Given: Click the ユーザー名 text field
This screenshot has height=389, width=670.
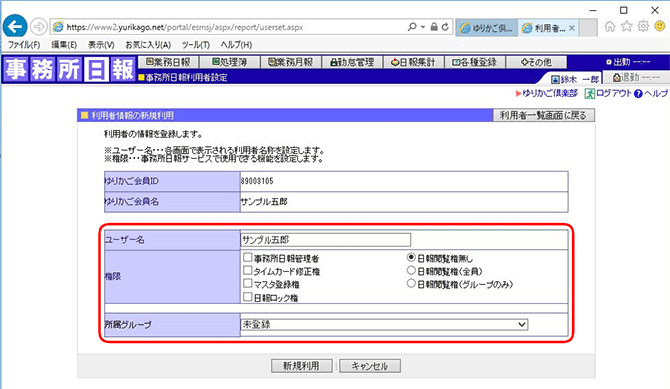Looking at the screenshot, I should 326,240.
